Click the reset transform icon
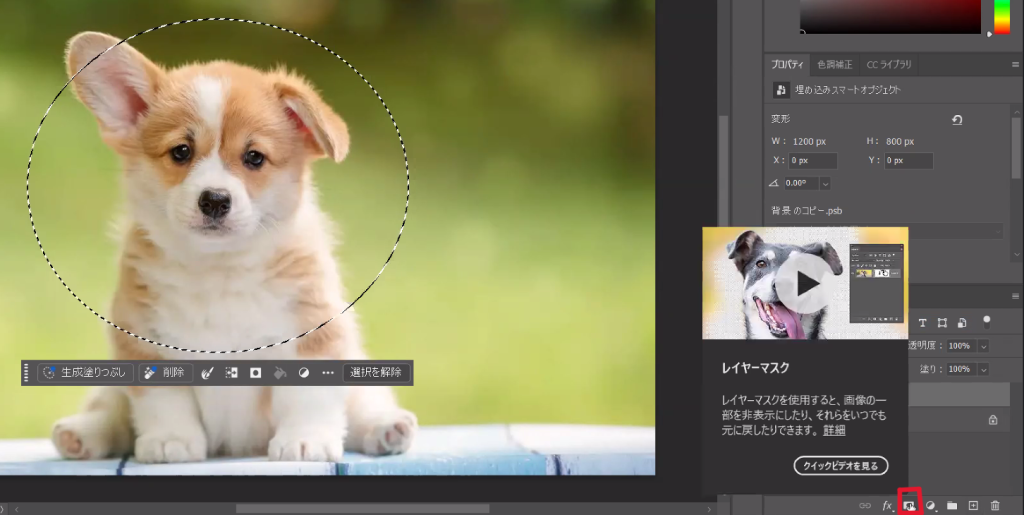 click(957, 120)
